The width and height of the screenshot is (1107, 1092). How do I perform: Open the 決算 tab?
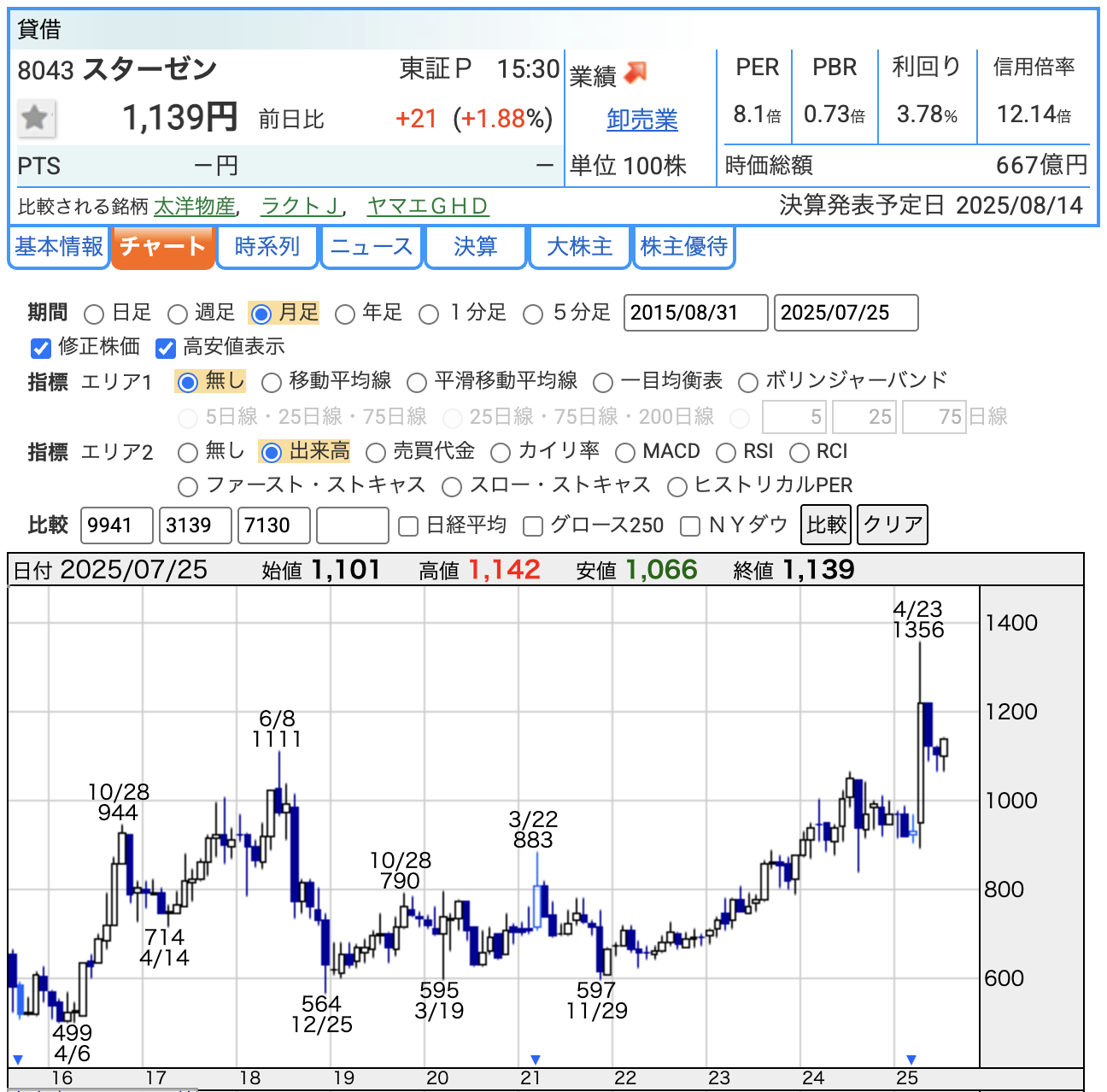[476, 247]
